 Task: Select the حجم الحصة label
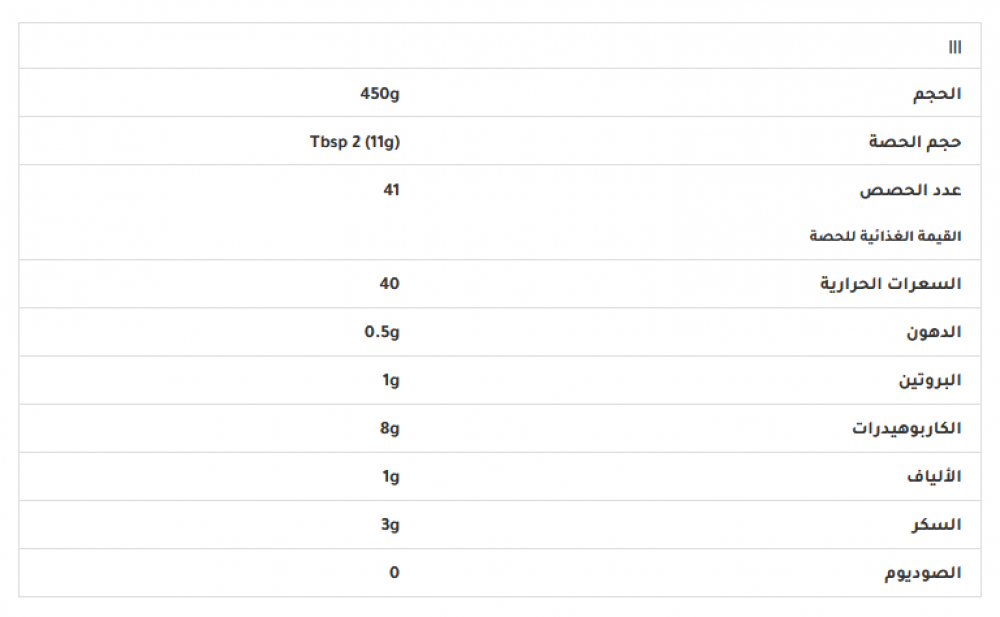(914, 142)
